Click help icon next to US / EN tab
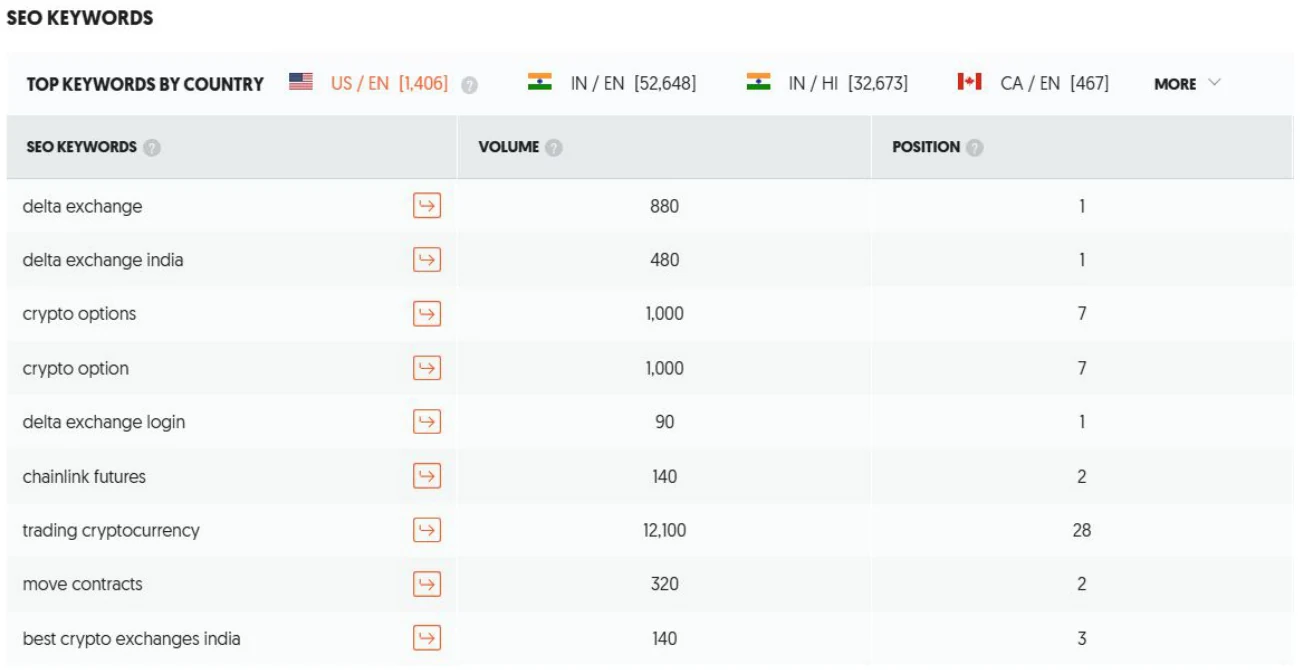The image size is (1300, 670). [x=469, y=85]
